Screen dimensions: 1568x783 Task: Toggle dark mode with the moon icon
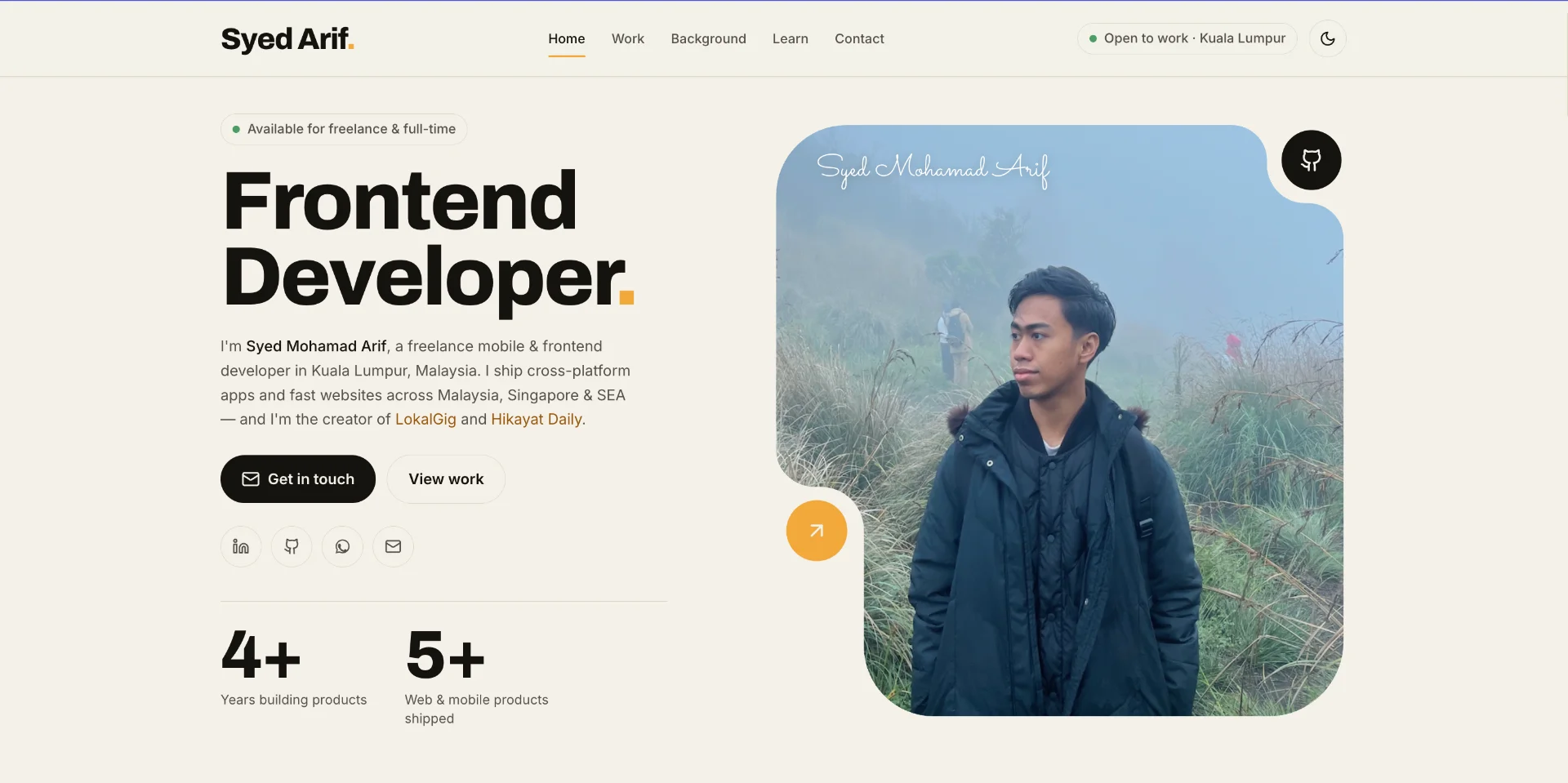tap(1327, 38)
